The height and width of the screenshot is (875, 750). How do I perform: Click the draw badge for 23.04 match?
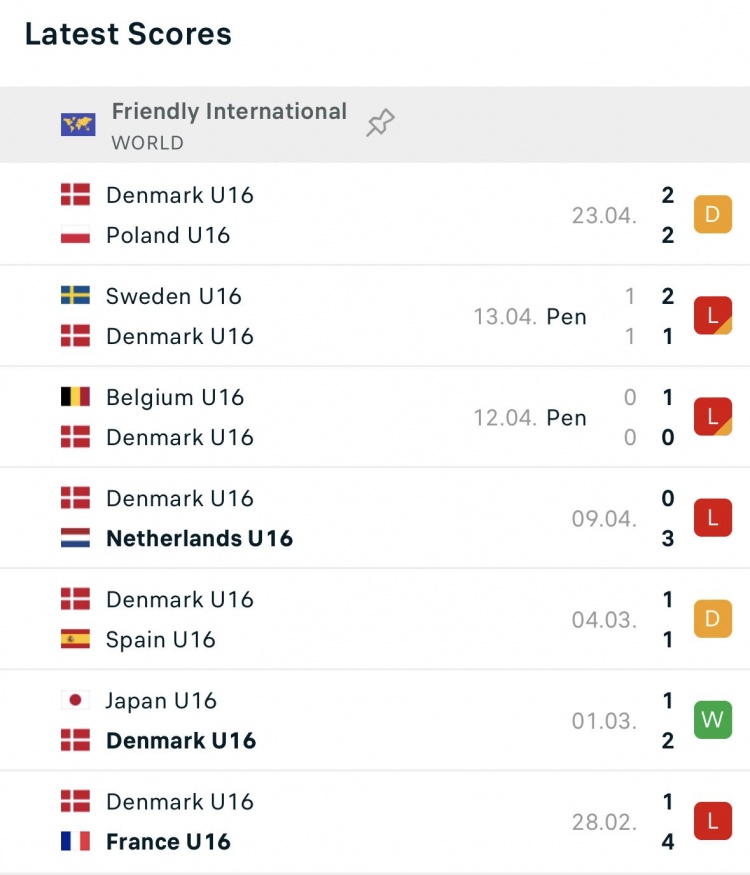[713, 214]
